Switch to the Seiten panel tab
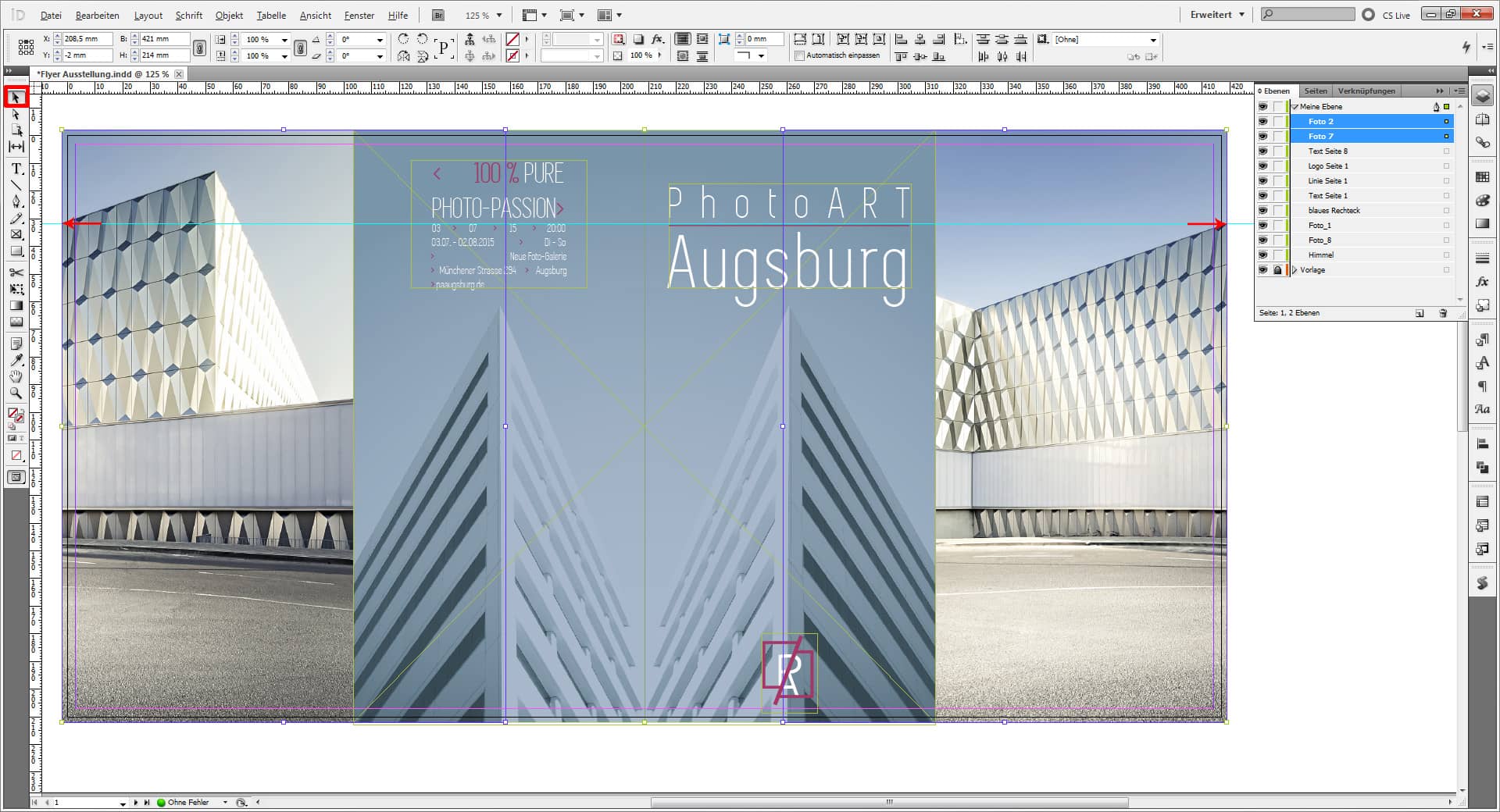Screen dimensions: 1500x812 [x=1316, y=91]
